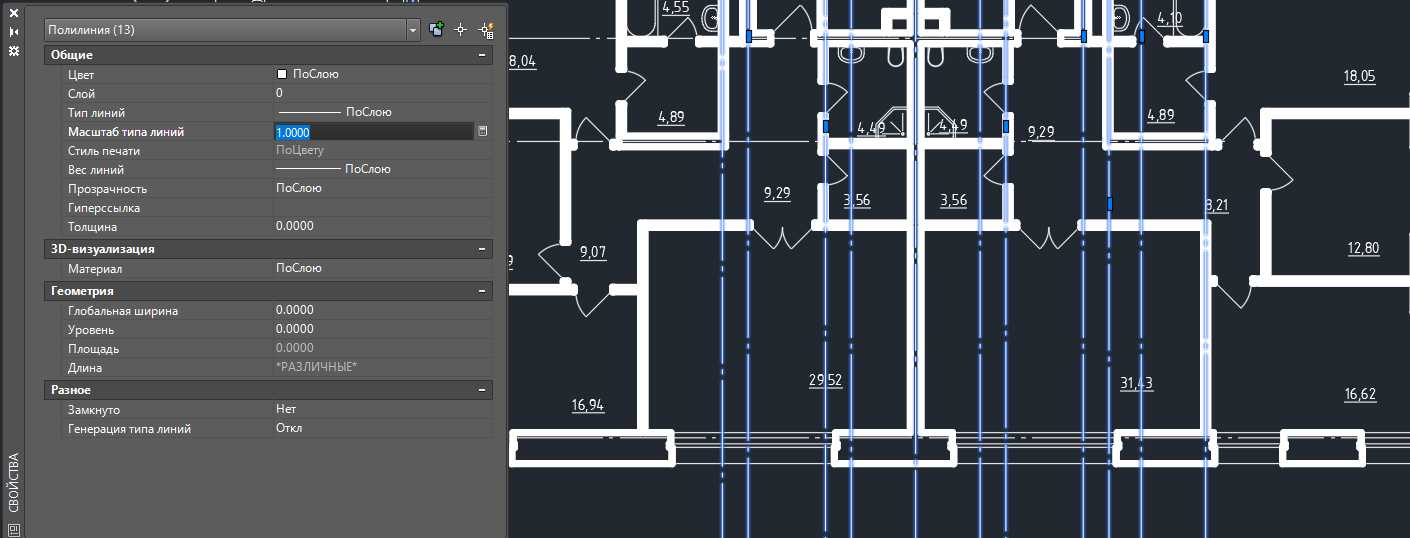Toggle PICKADD value icon
Viewport: 1410px width, 538px height.
[436, 30]
